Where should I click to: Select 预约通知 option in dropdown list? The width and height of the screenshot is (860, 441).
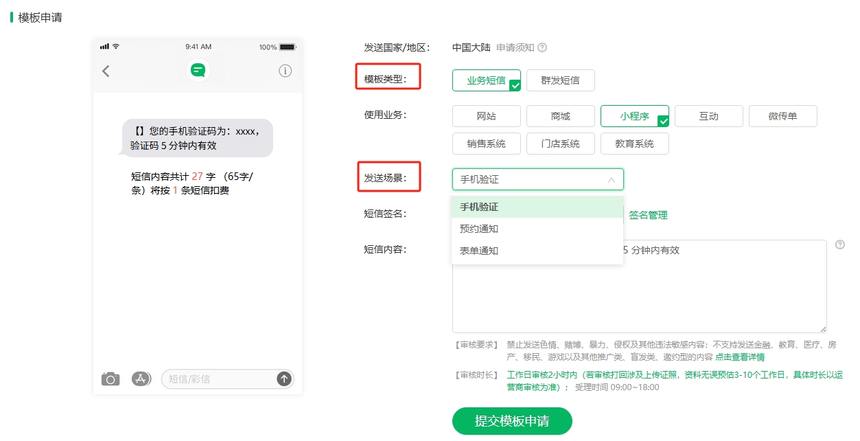pos(538,229)
